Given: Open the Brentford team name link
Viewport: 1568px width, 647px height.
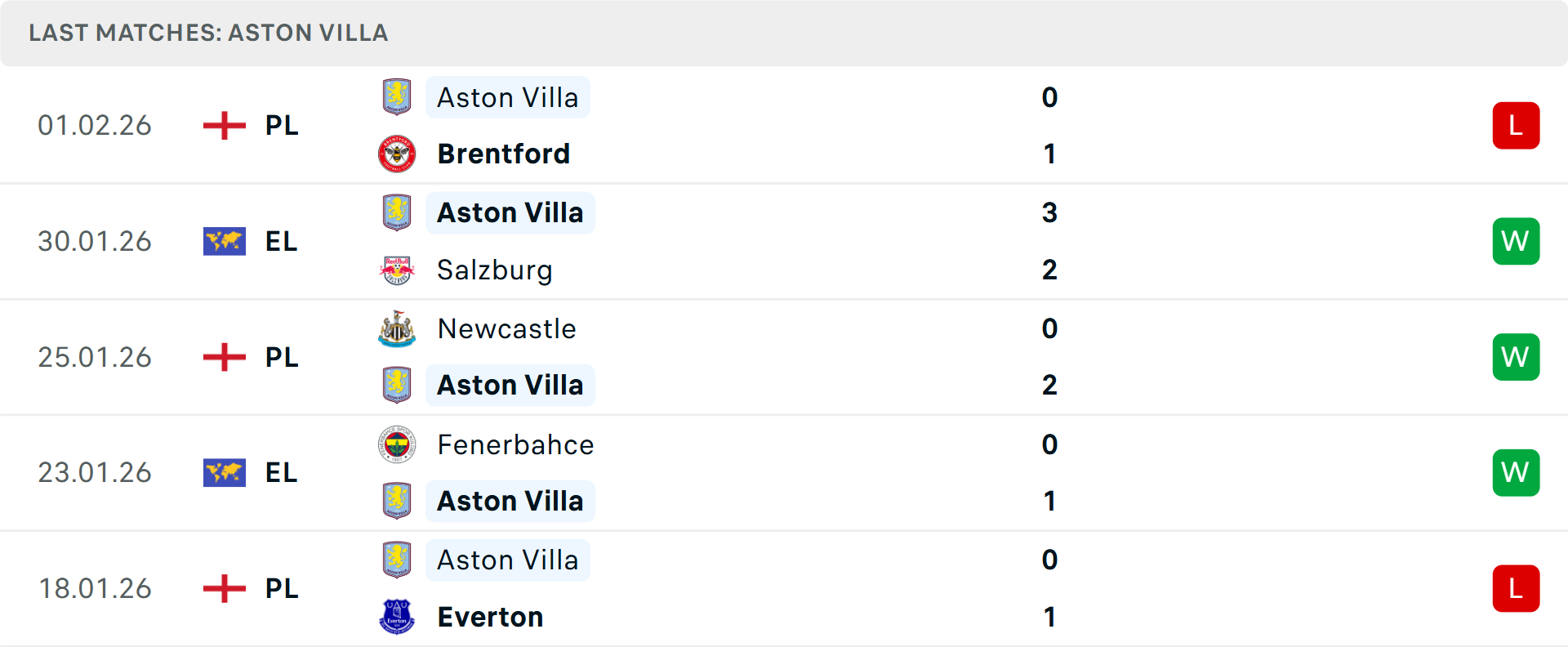Looking at the screenshot, I should point(503,154).
